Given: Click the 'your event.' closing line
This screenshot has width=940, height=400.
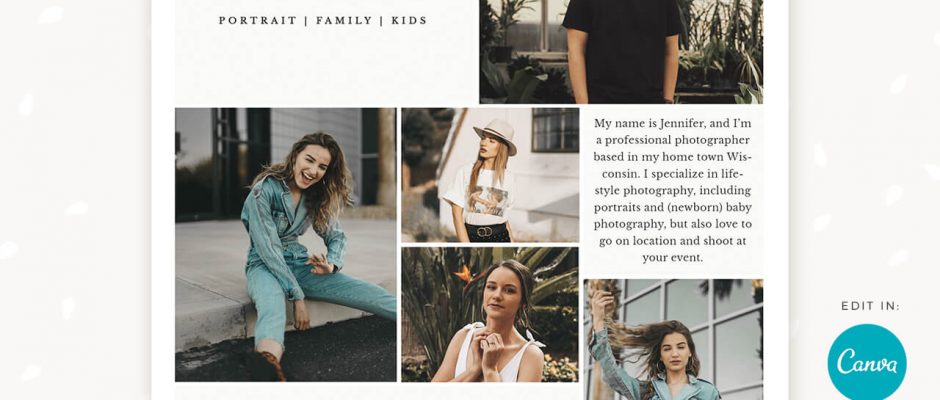Looking at the screenshot, I should click(673, 258).
